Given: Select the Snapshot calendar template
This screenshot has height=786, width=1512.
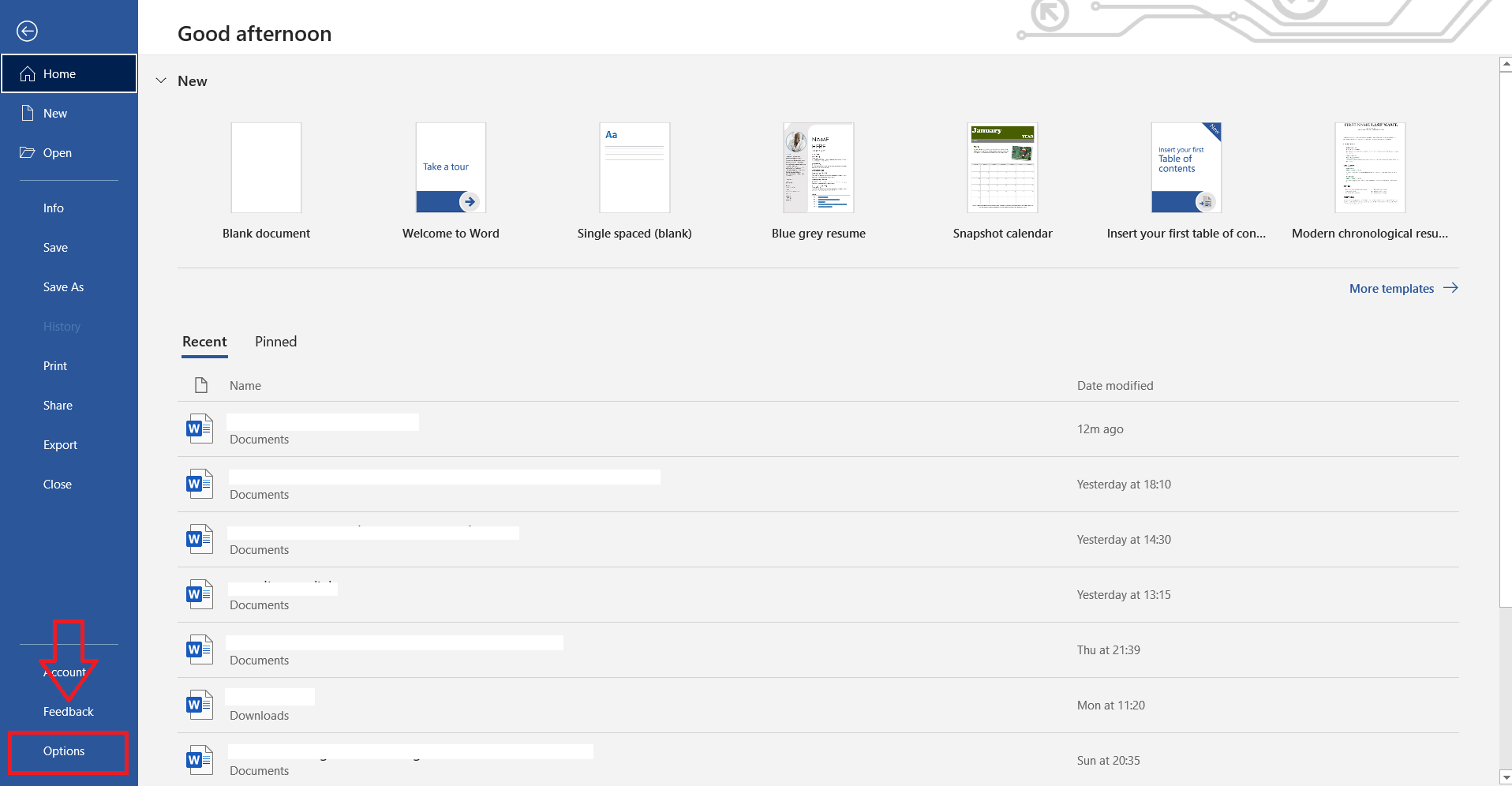Looking at the screenshot, I should [x=1002, y=182].
